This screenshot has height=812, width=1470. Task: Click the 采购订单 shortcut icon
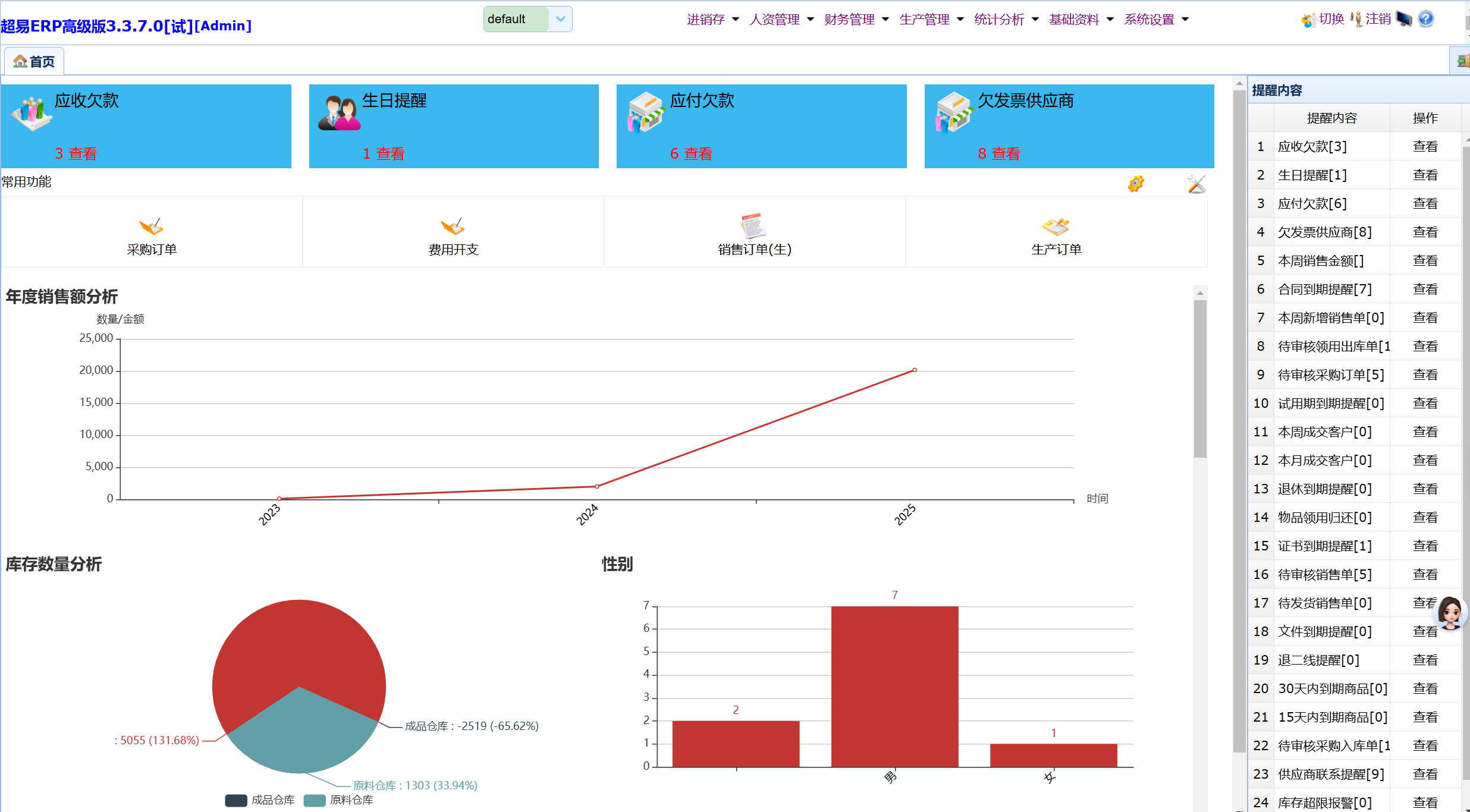point(151,227)
